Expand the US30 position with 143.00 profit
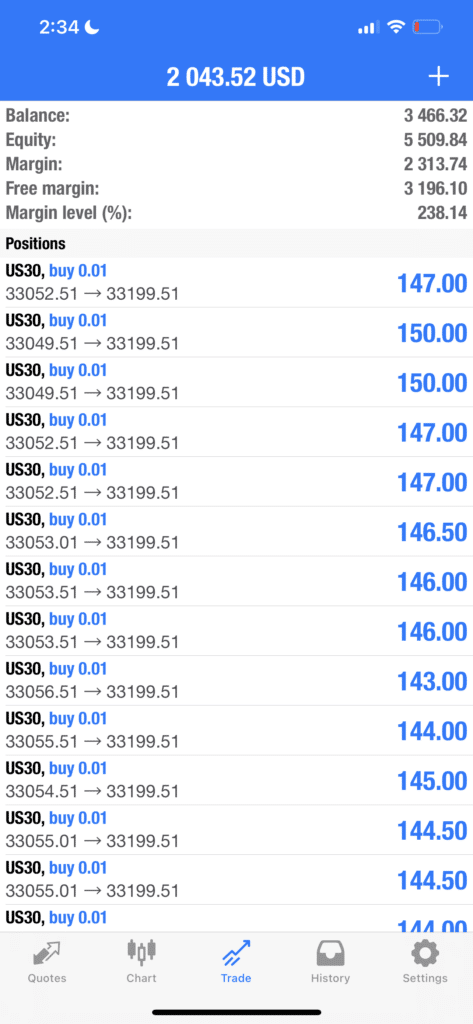Viewport: 473px width, 1024px height. click(236, 680)
